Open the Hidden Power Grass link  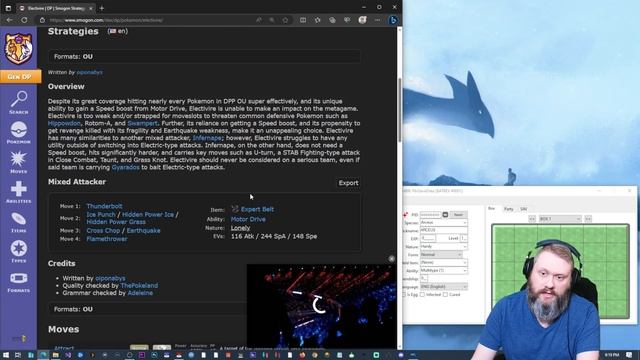116,222
